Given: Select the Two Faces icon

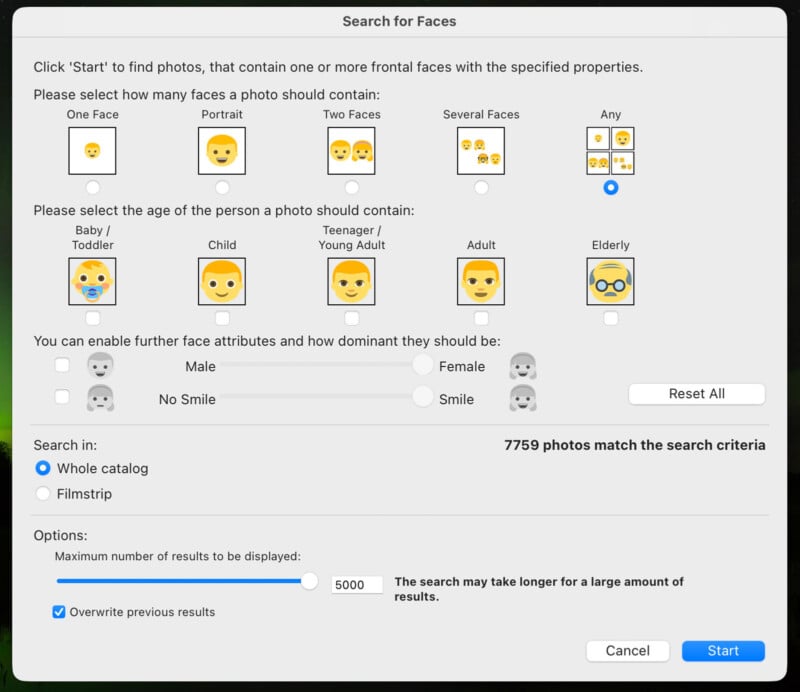Looking at the screenshot, I should (351, 150).
